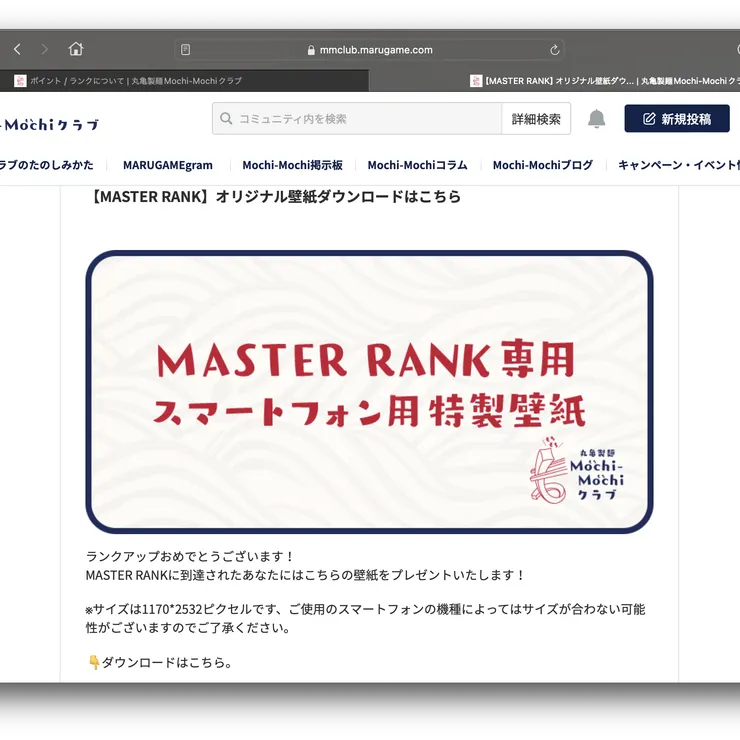The width and height of the screenshot is (740, 740).
Task: Open Mochi-Mochiブログ
Action: [x=543, y=165]
